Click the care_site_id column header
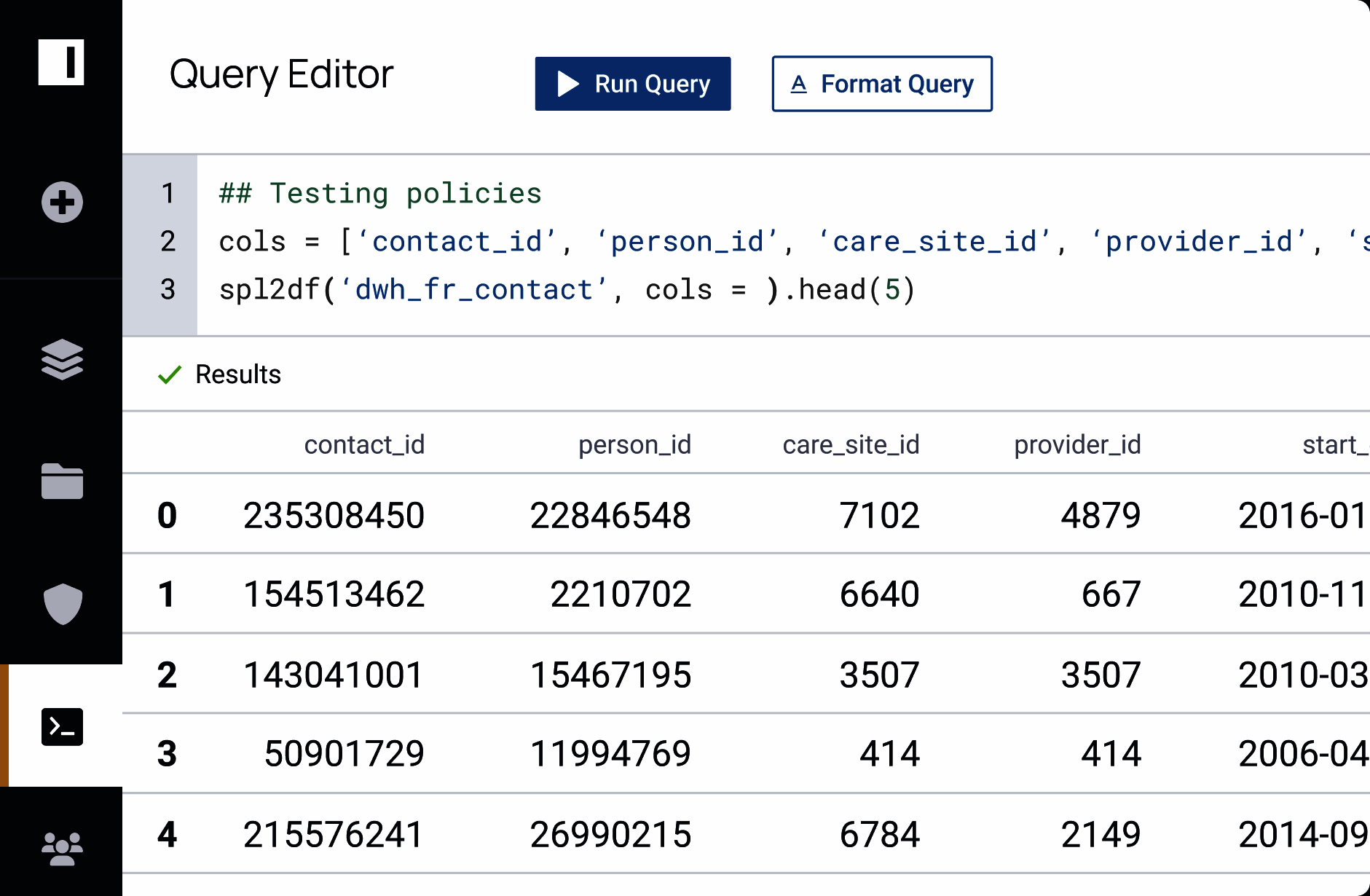Image resolution: width=1370 pixels, height=896 pixels. 850,444
